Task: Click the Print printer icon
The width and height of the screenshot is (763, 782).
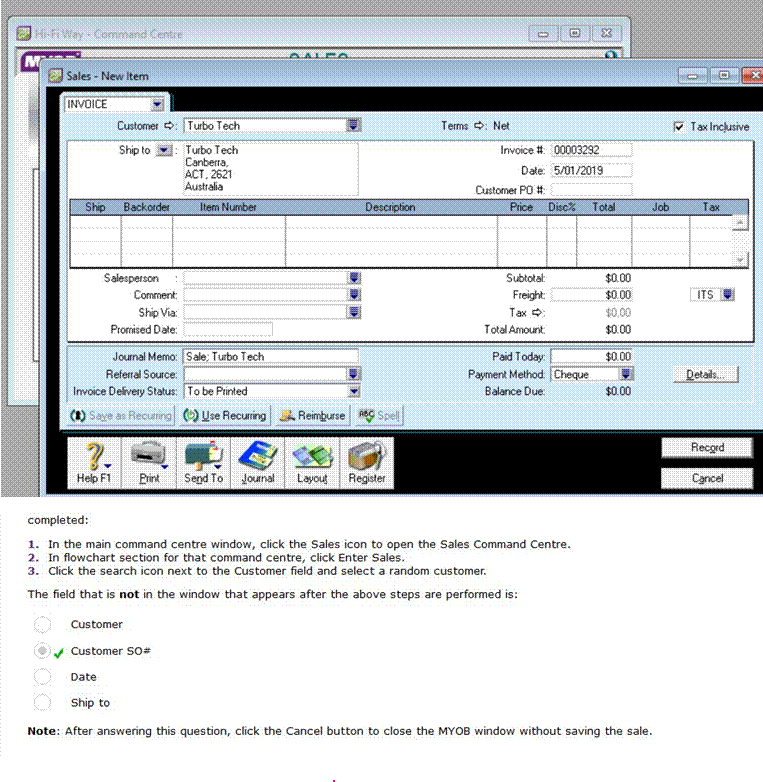Action: click(x=149, y=463)
